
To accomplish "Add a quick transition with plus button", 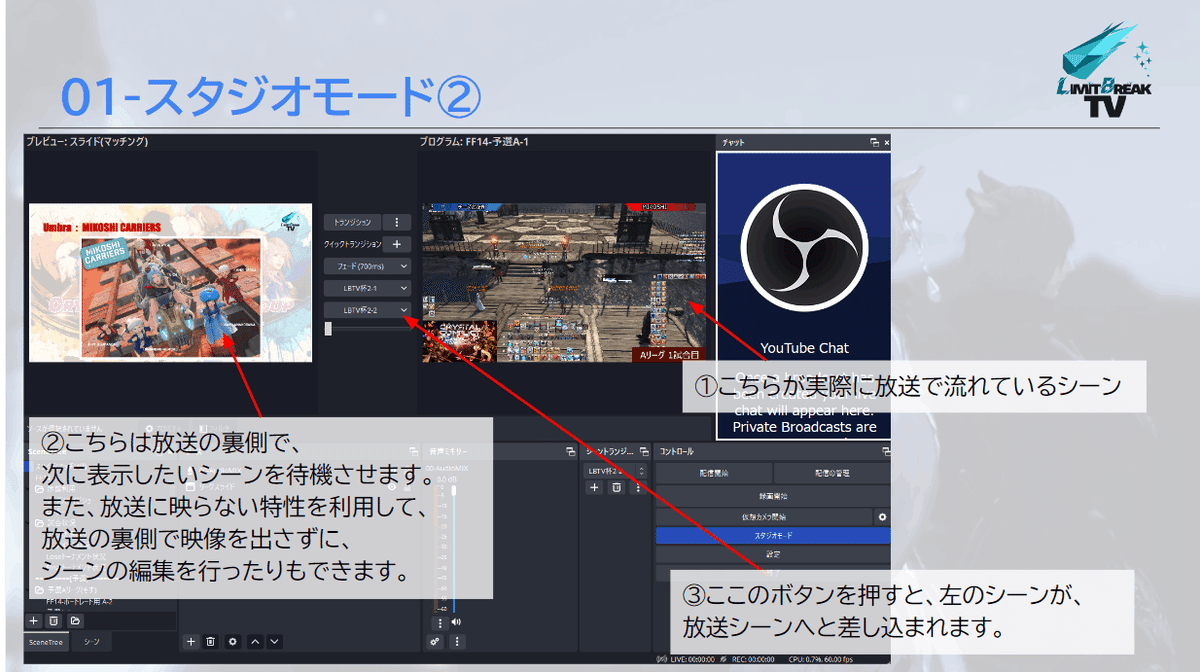I will (x=397, y=244).
